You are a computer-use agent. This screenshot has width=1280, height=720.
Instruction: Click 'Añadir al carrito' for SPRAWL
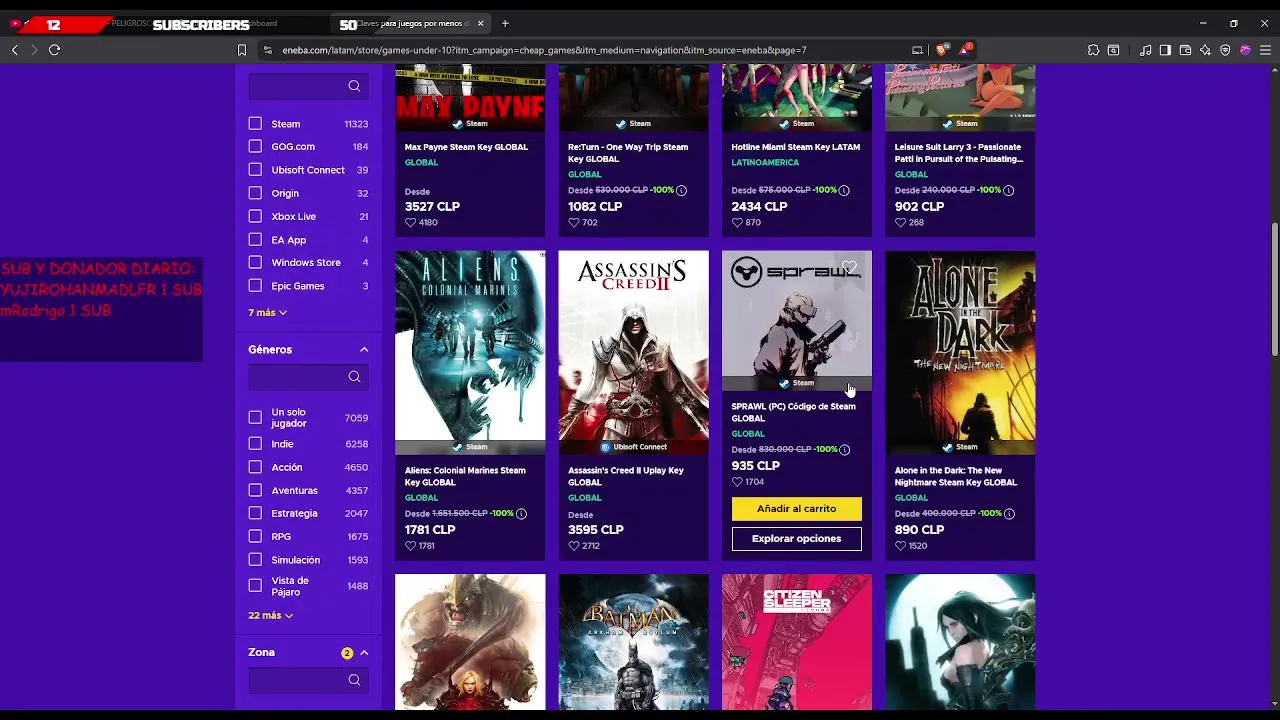[796, 508]
